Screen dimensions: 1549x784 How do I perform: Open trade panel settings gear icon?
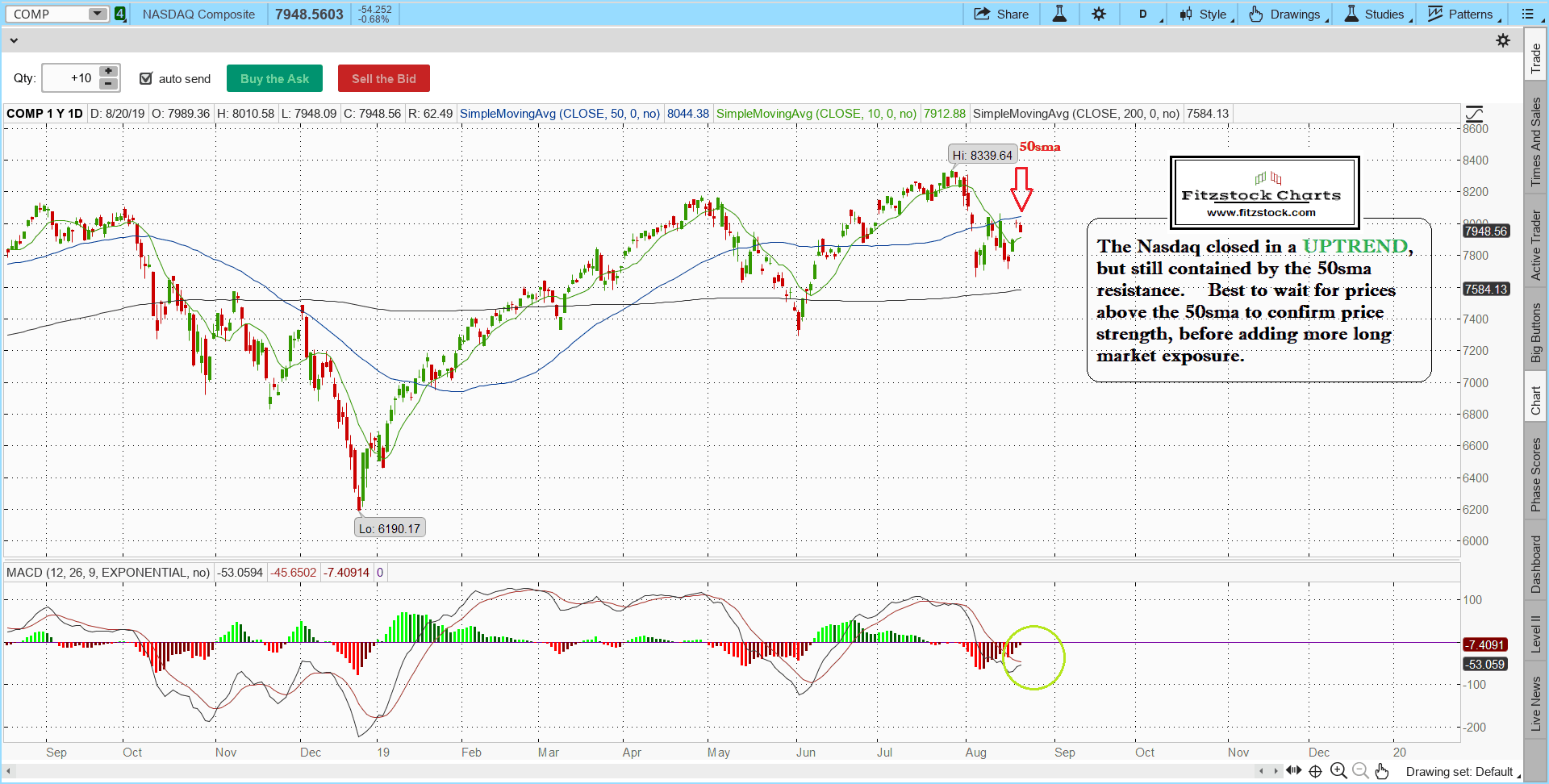[1503, 40]
